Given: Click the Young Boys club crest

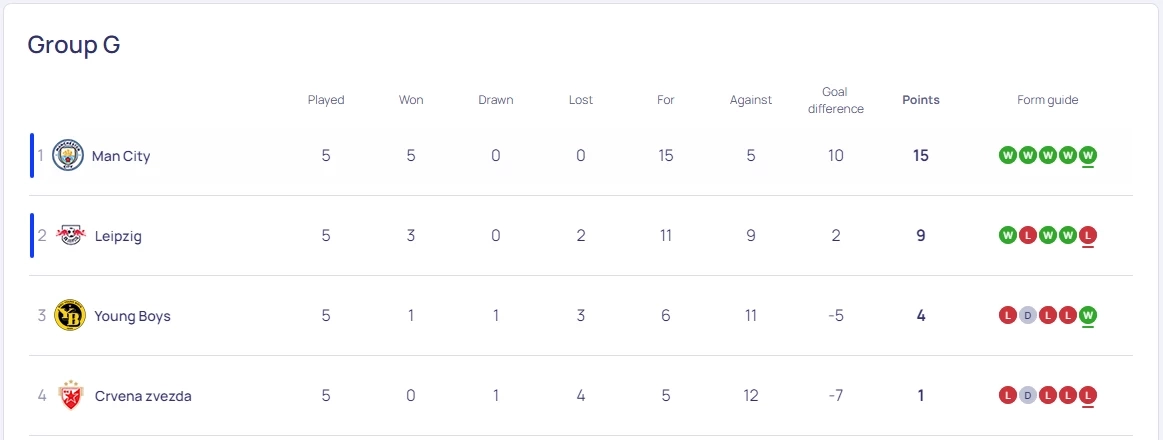Looking at the screenshot, I should click(x=70, y=316).
